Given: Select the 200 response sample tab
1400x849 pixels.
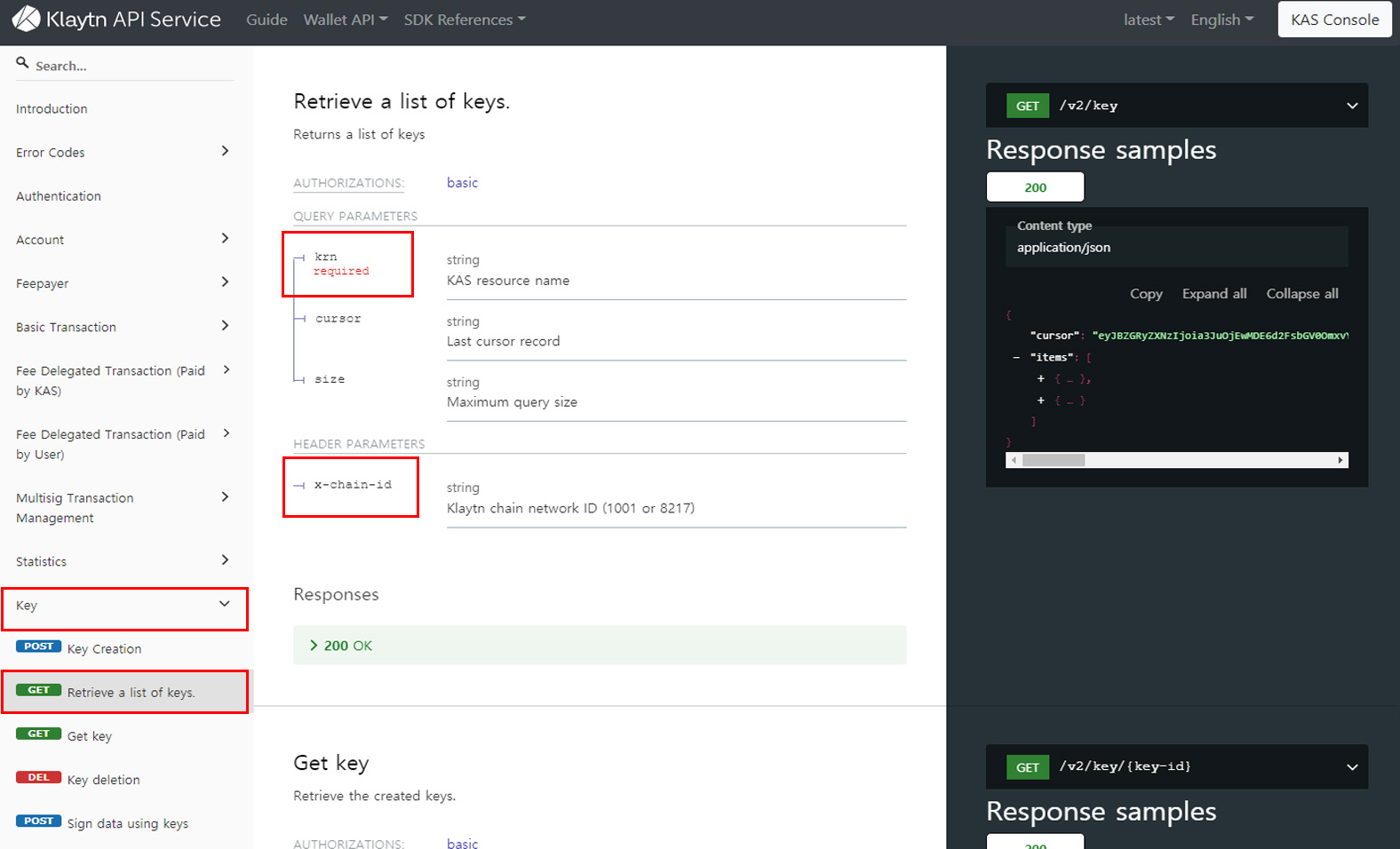Looking at the screenshot, I should pos(1035,187).
